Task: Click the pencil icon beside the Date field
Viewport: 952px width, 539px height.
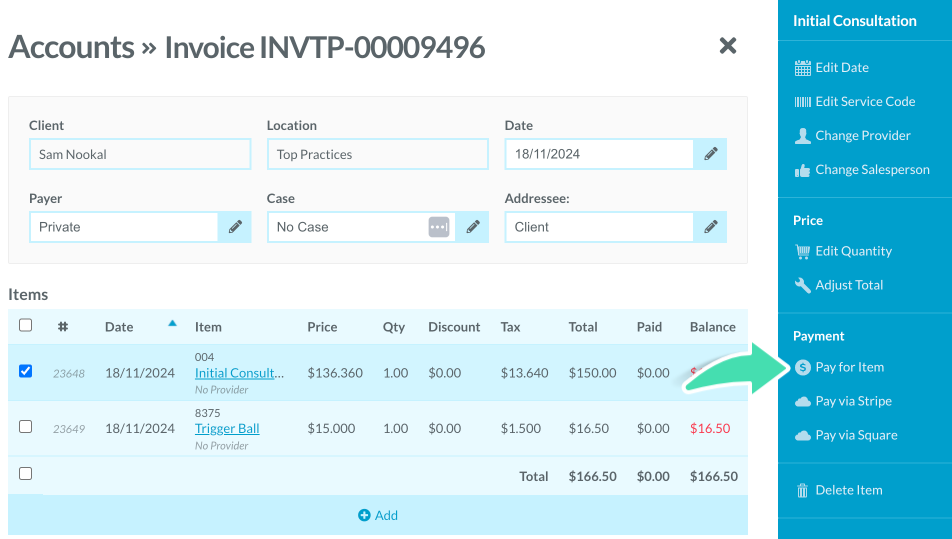Action: pos(710,154)
